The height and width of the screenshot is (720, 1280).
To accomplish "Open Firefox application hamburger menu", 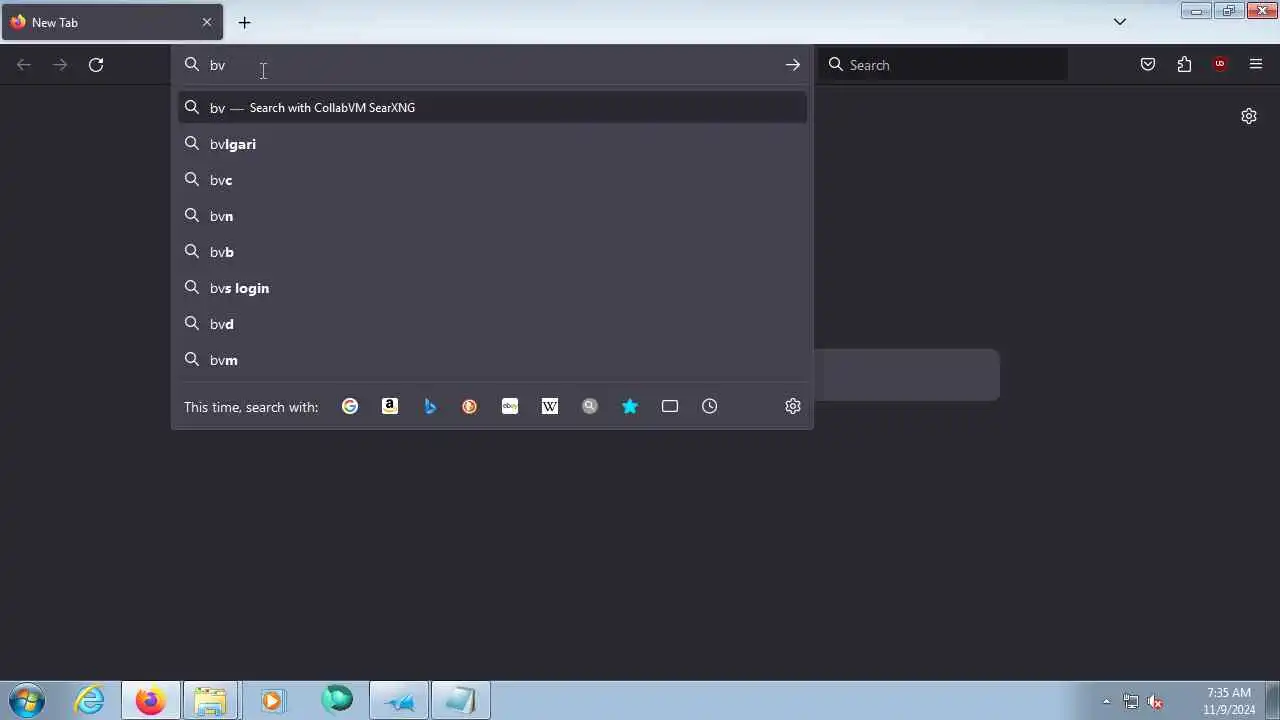I will [x=1256, y=65].
